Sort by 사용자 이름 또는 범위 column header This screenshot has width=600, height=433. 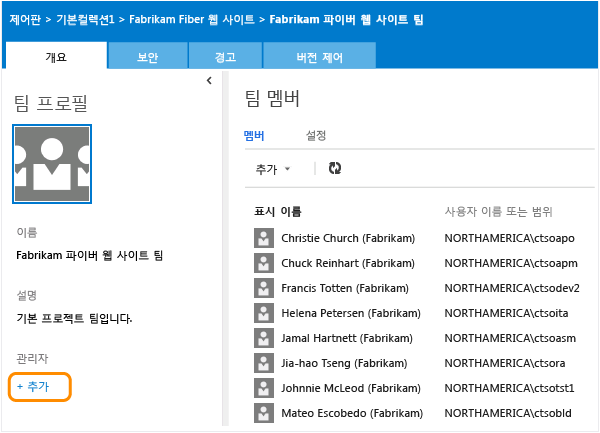498,211
